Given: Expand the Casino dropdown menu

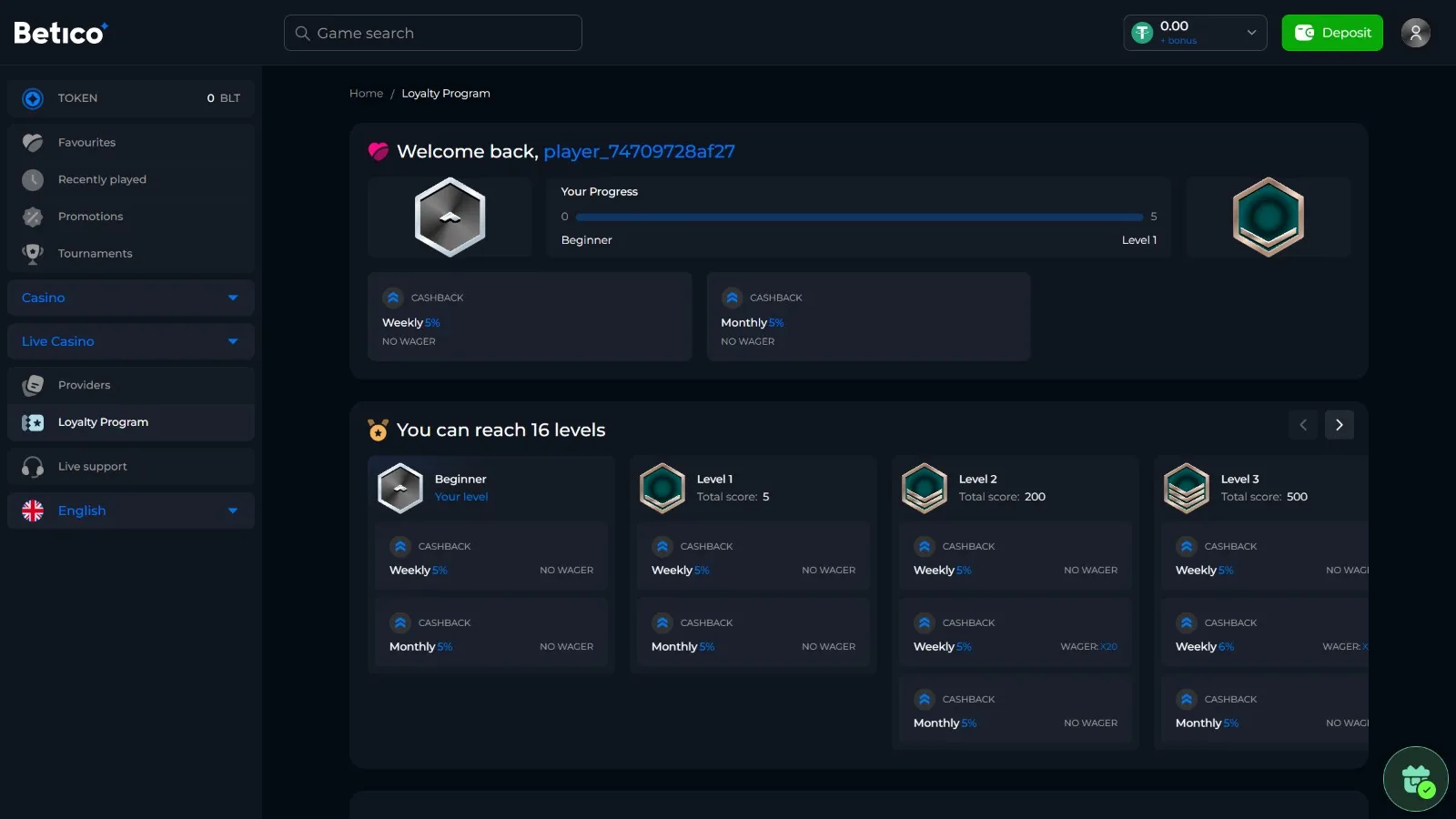Looking at the screenshot, I should (x=131, y=298).
